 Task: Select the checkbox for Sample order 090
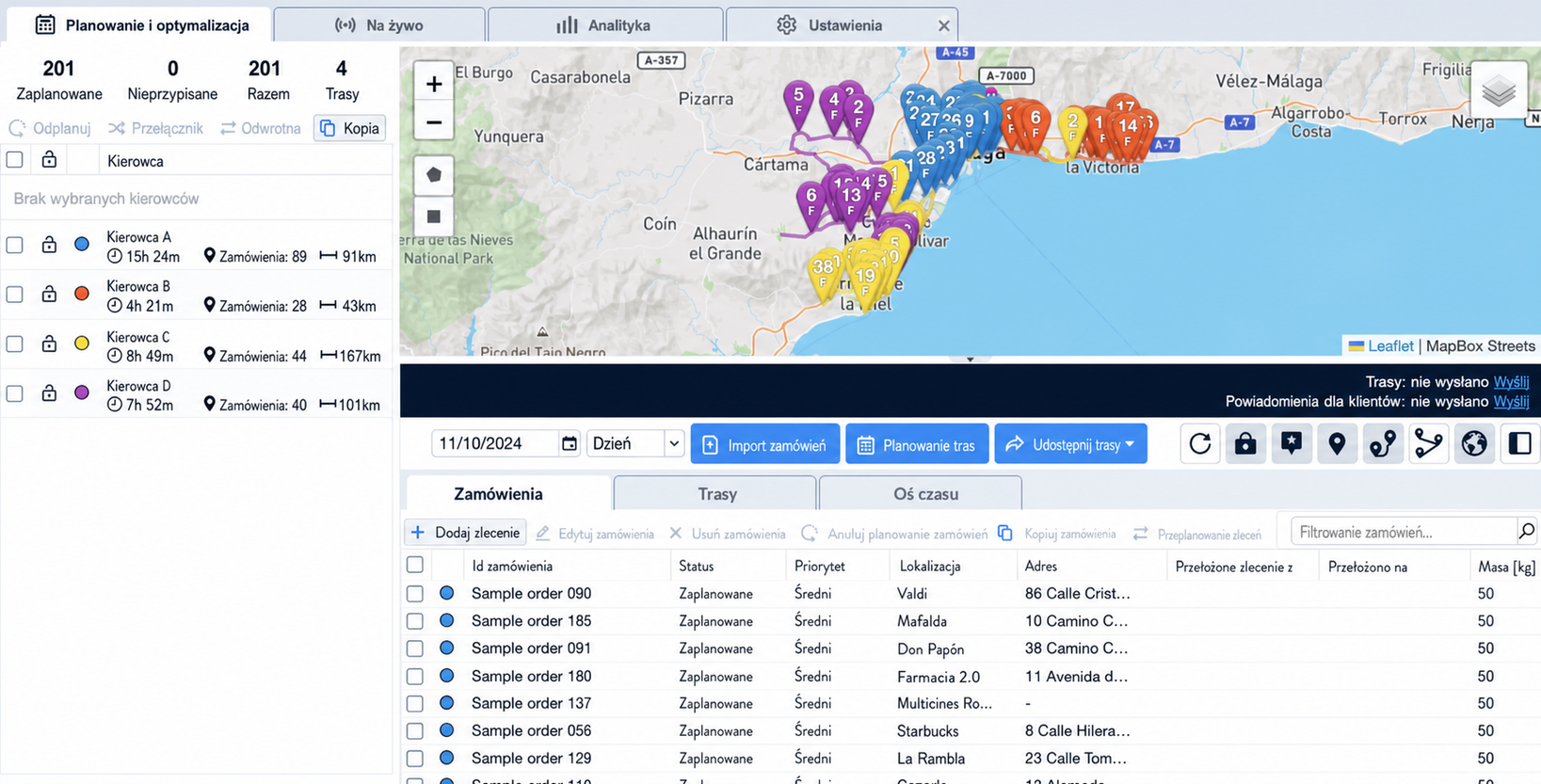[415, 594]
